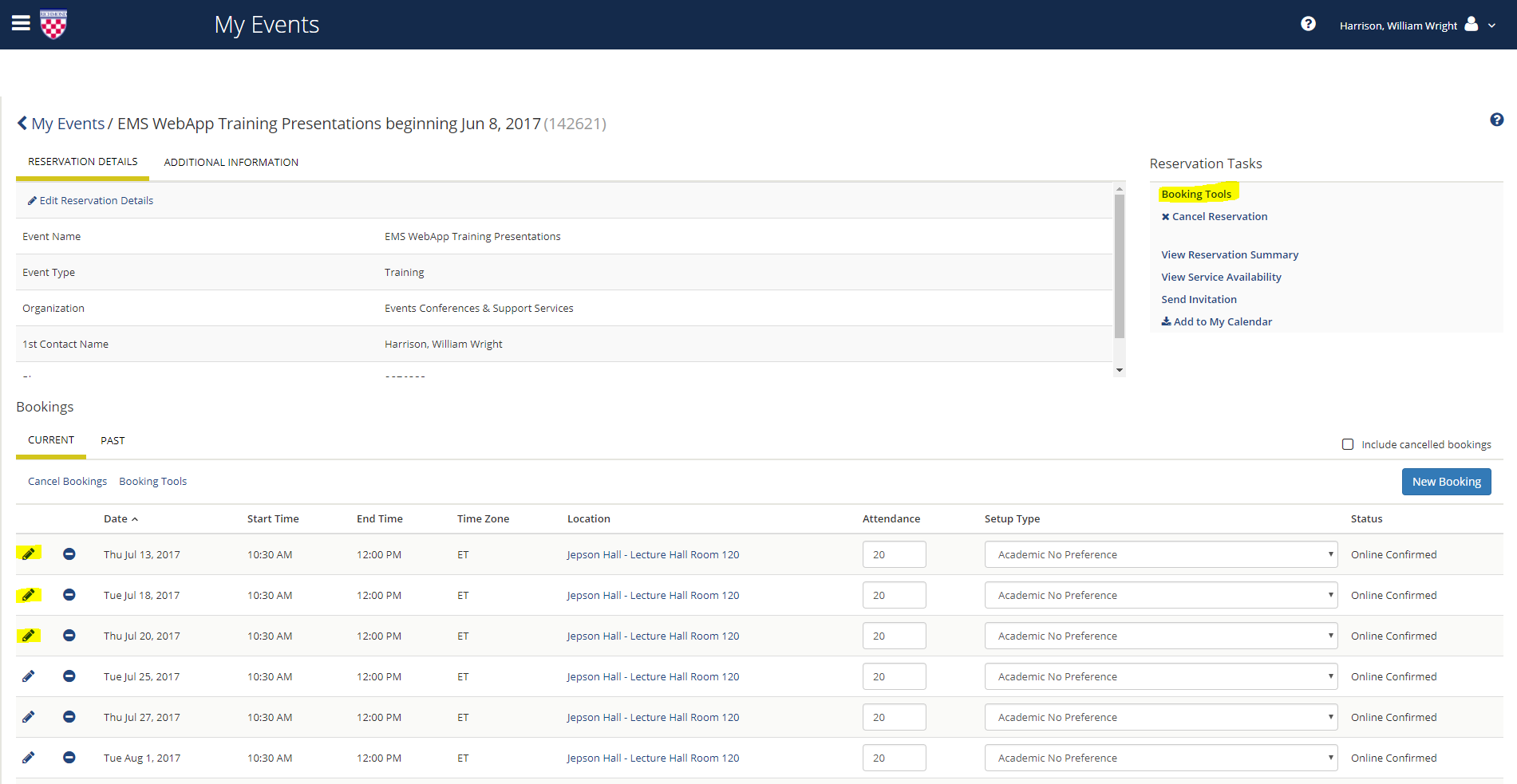Click attendance field for Thu Jul 13

894,554
